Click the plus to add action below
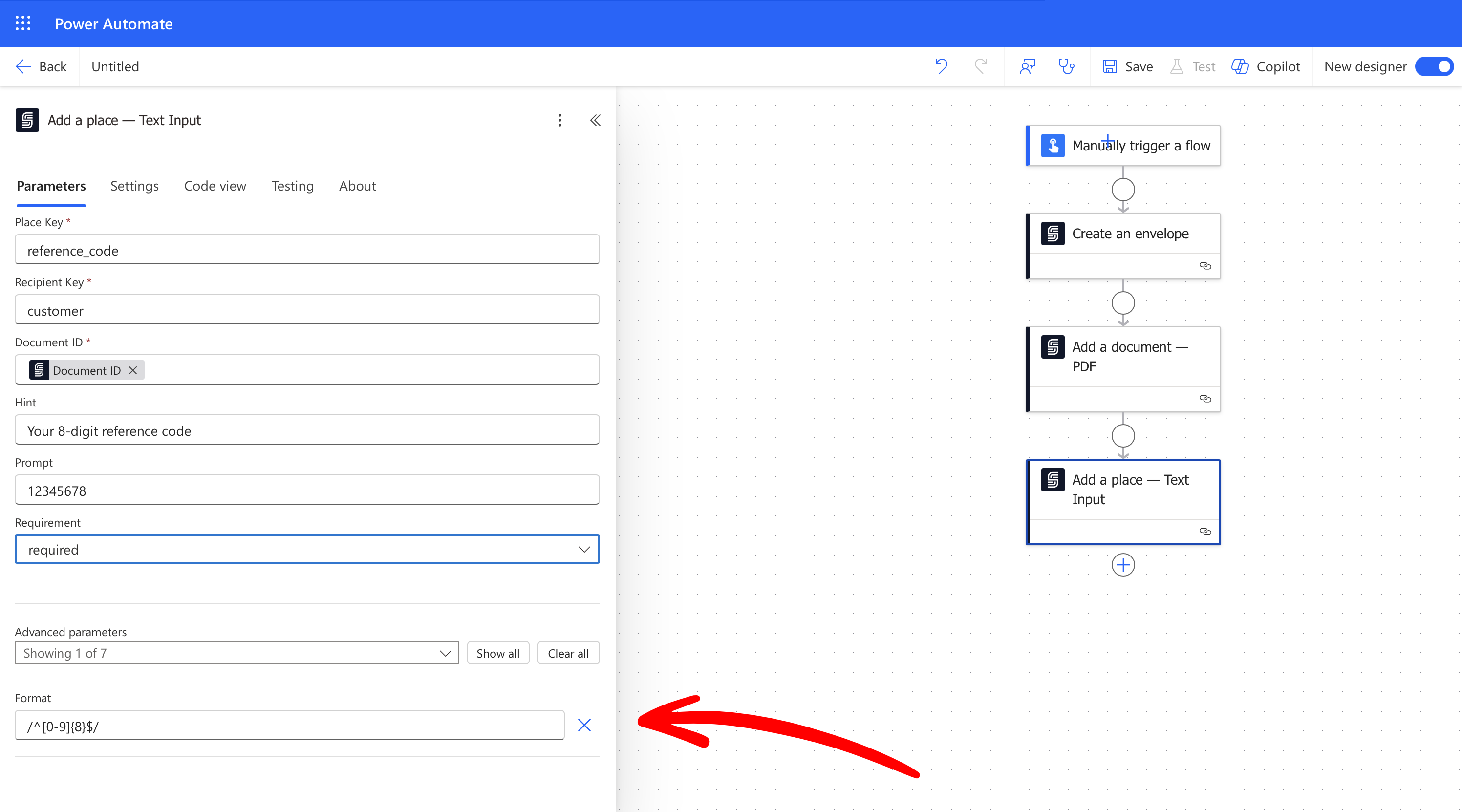 (x=1122, y=565)
